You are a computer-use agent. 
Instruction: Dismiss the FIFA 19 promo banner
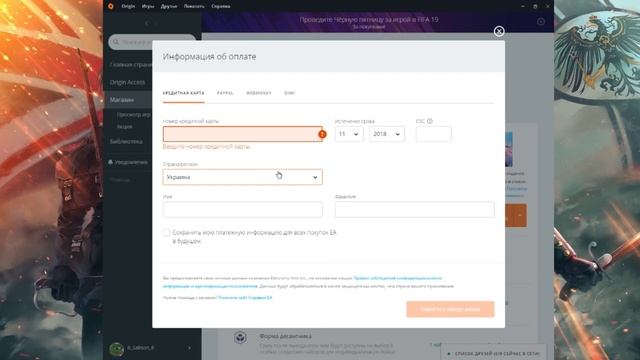(x=541, y=22)
